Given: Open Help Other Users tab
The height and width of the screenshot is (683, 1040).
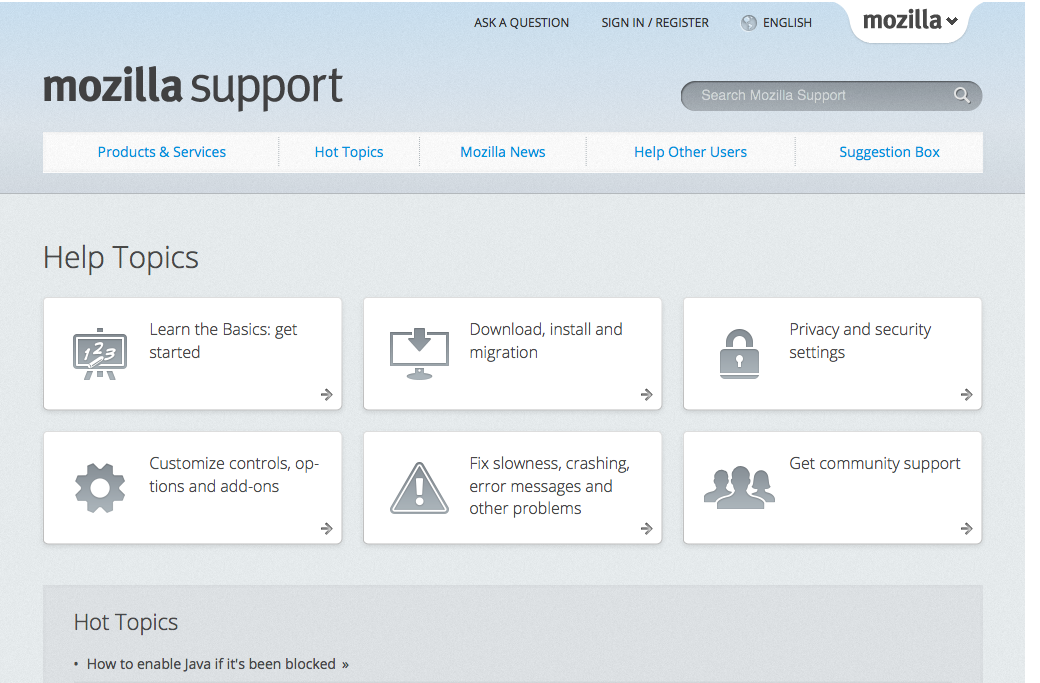Looking at the screenshot, I should click(690, 152).
